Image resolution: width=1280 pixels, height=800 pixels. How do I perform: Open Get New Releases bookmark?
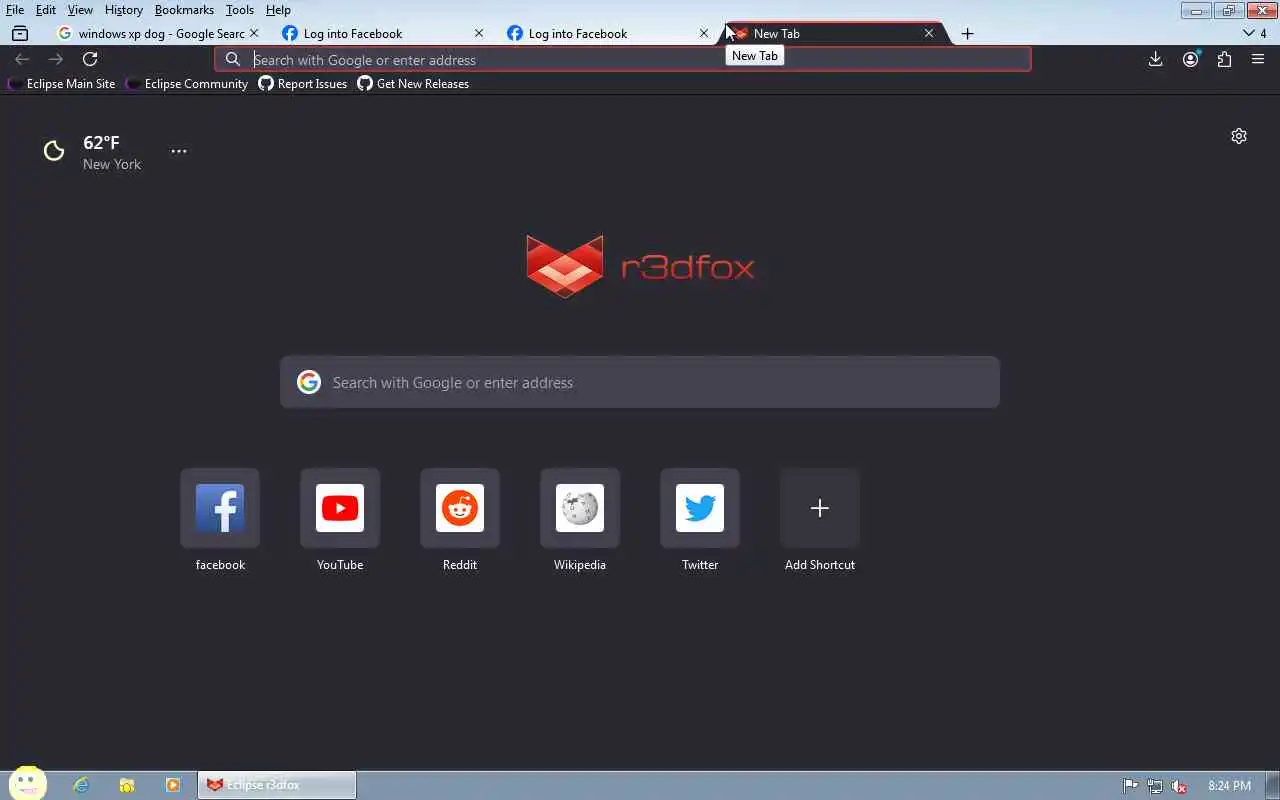(x=414, y=84)
